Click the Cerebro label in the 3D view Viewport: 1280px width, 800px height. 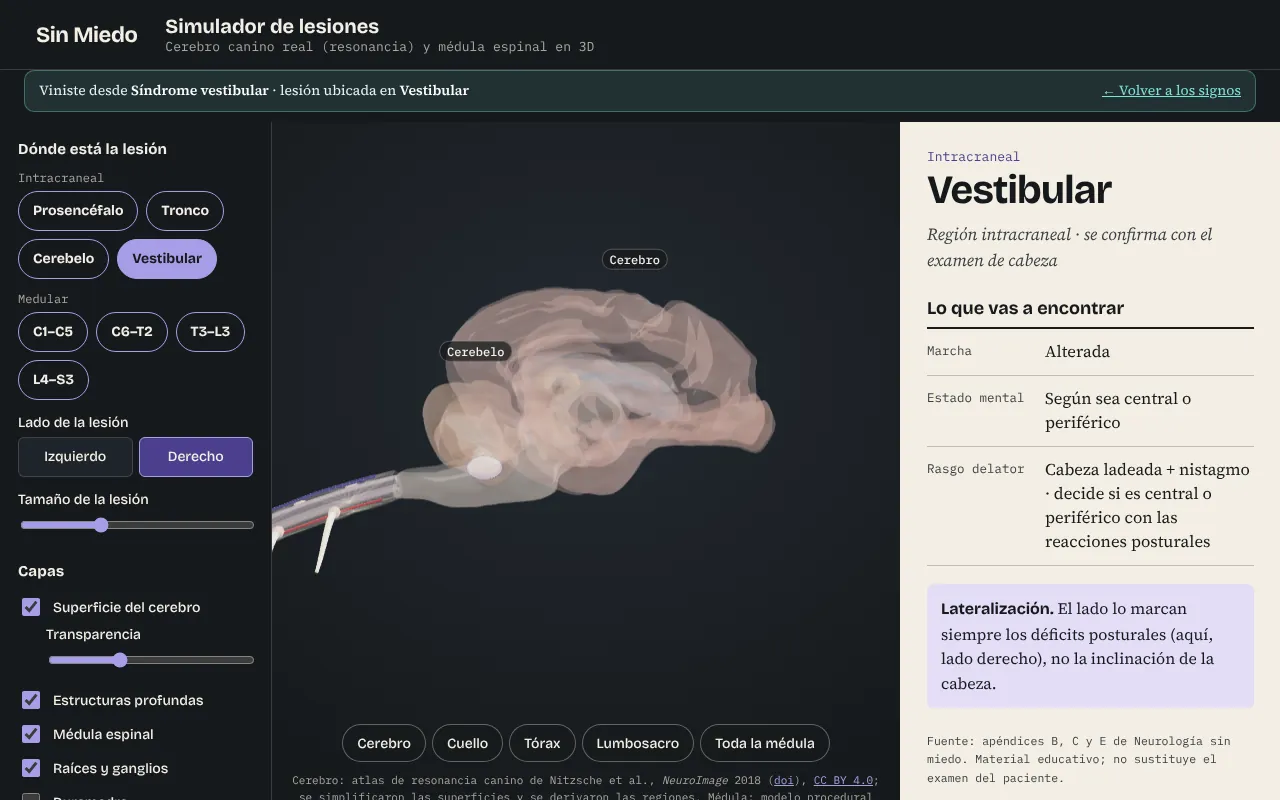point(635,260)
